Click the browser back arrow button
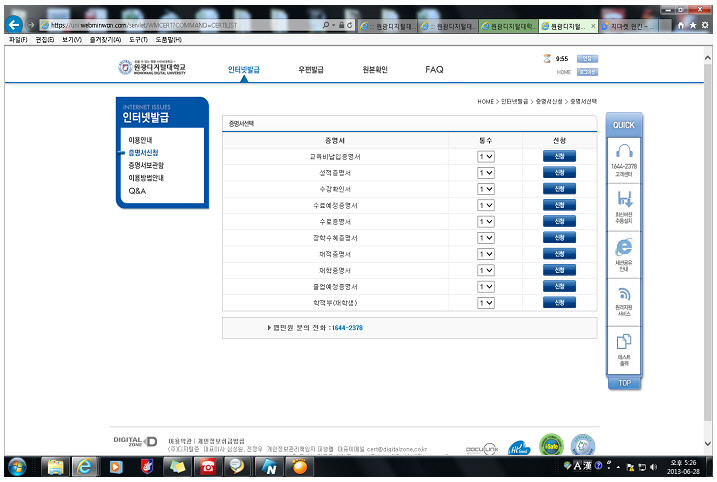The width and height of the screenshot is (717, 482). point(14,24)
